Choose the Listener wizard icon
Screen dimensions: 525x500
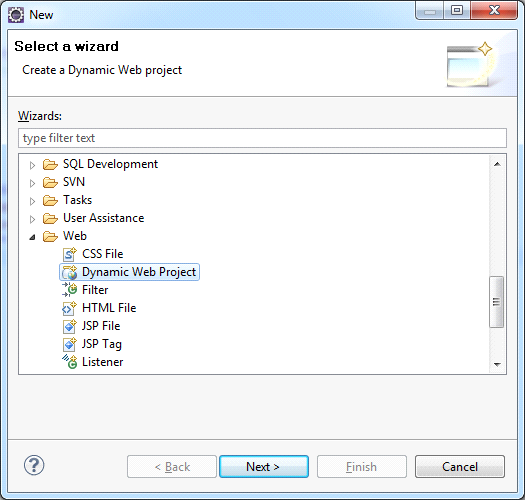pyautogui.click(x=70, y=362)
